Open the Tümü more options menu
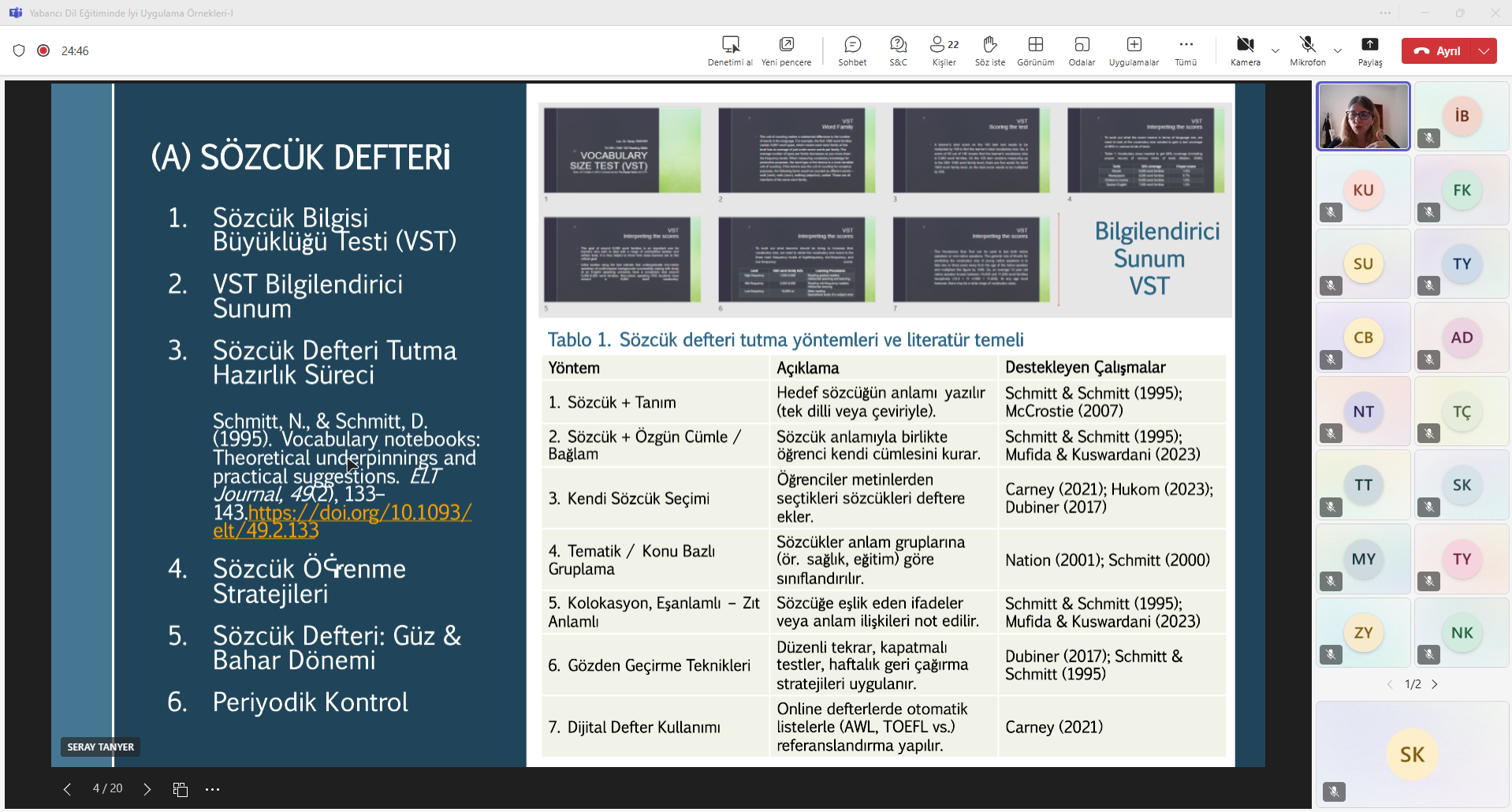This screenshot has width=1512, height=812. click(1186, 50)
